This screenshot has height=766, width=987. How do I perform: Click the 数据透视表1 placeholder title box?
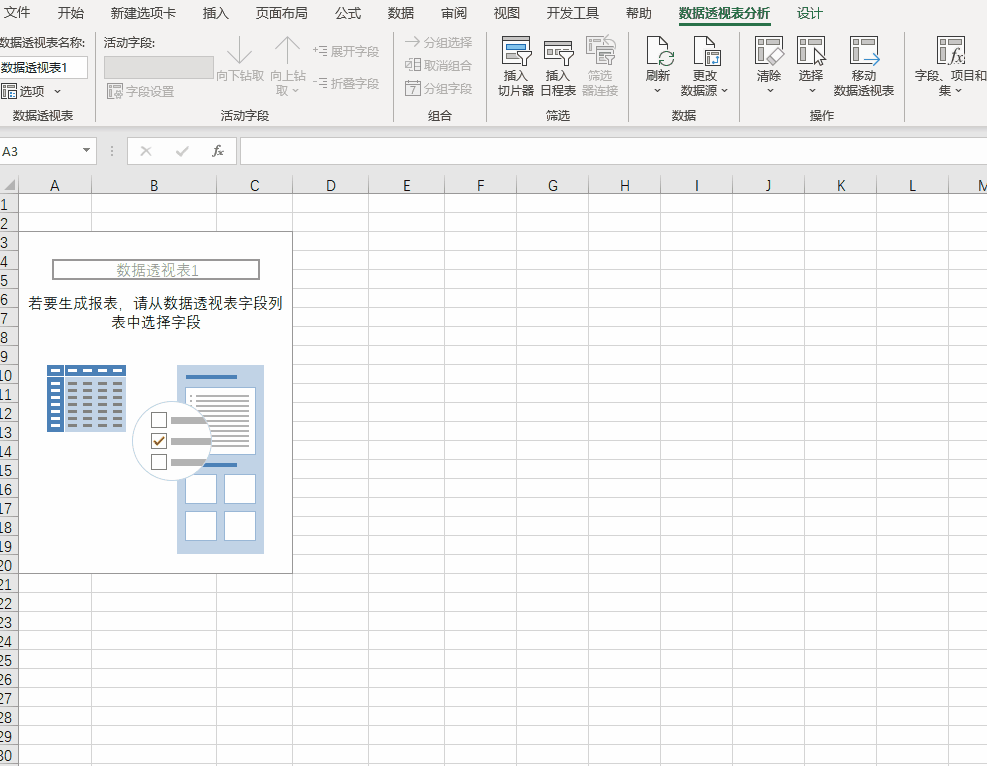[156, 269]
